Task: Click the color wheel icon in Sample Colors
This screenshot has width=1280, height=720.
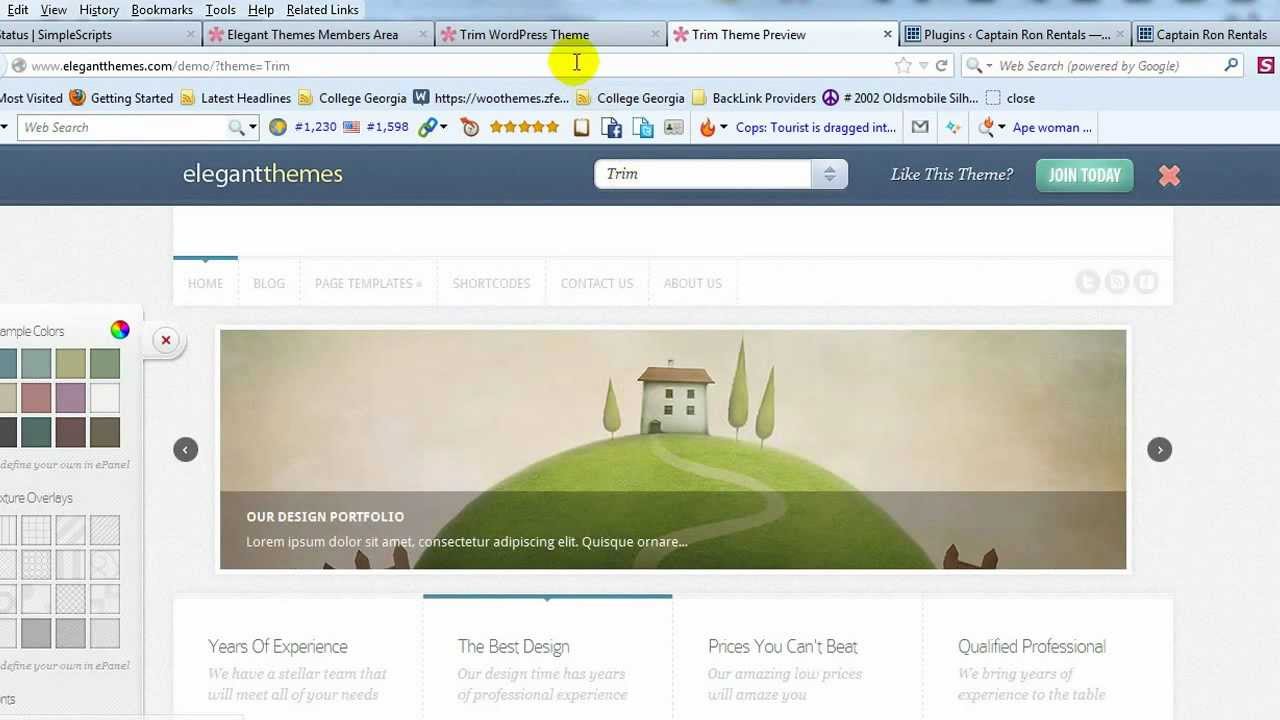Action: (x=120, y=331)
